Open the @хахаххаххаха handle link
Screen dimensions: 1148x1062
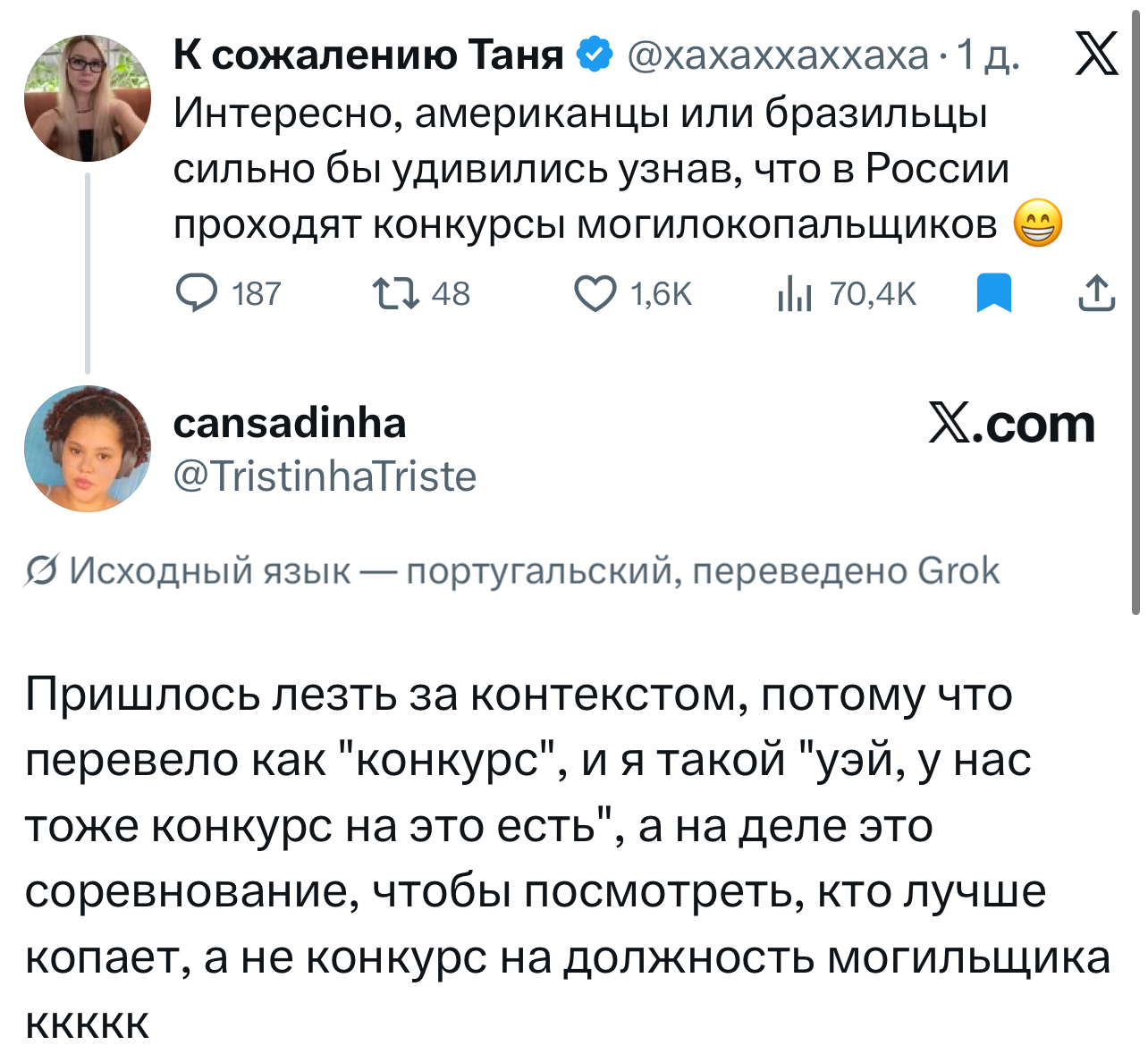click(778, 55)
